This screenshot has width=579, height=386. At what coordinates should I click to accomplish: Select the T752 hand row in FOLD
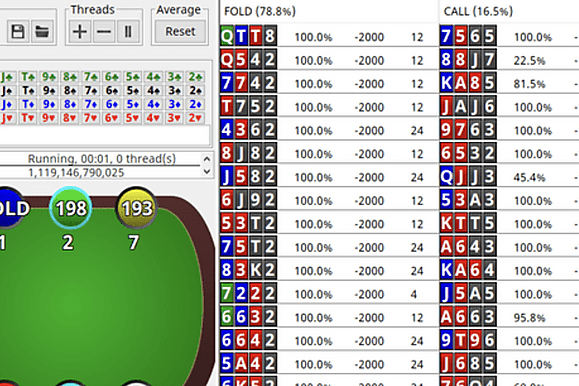(x=329, y=106)
